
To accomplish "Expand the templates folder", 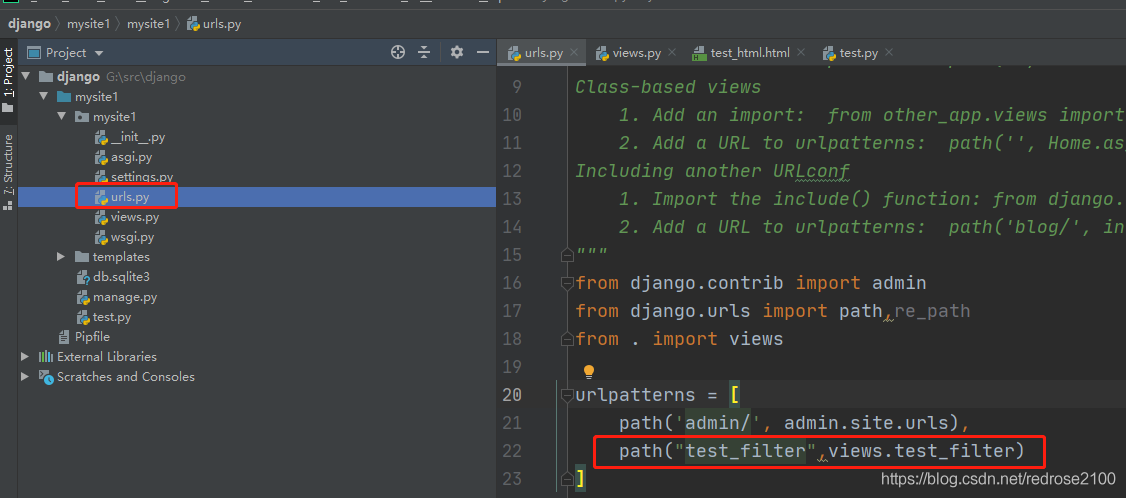I will click(x=62, y=257).
